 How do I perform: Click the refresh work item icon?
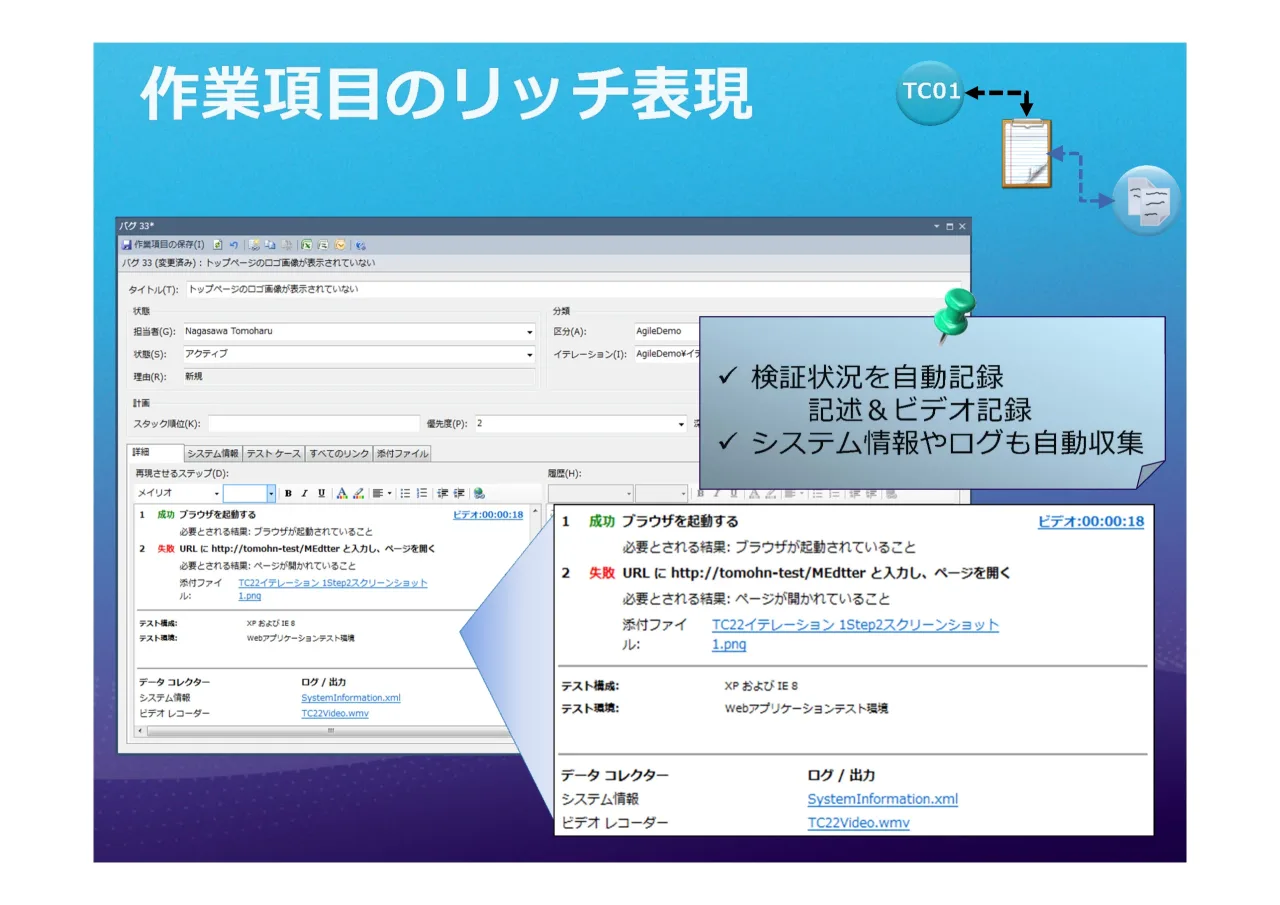coord(217,245)
